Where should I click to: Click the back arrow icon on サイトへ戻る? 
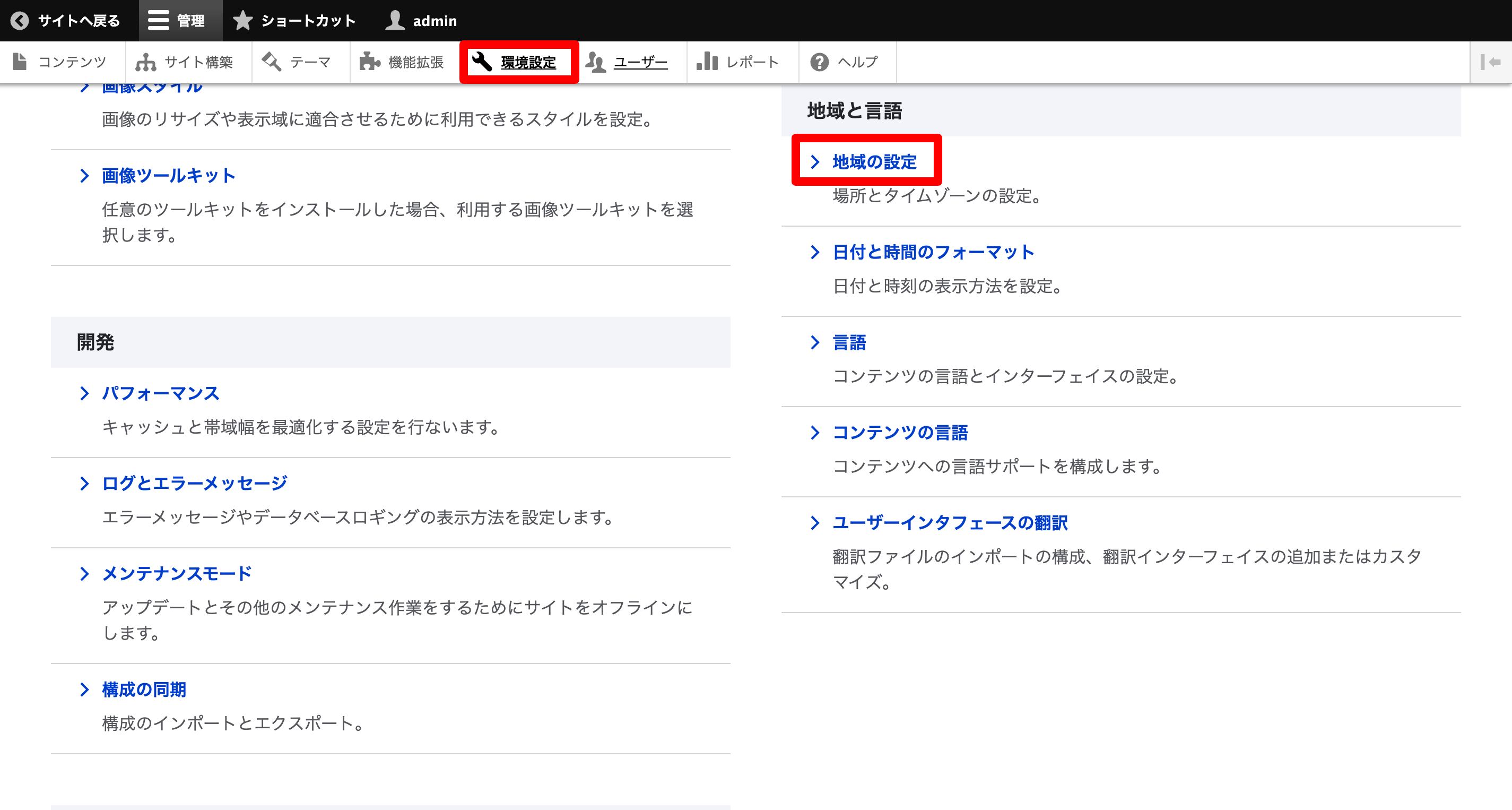pos(20,20)
